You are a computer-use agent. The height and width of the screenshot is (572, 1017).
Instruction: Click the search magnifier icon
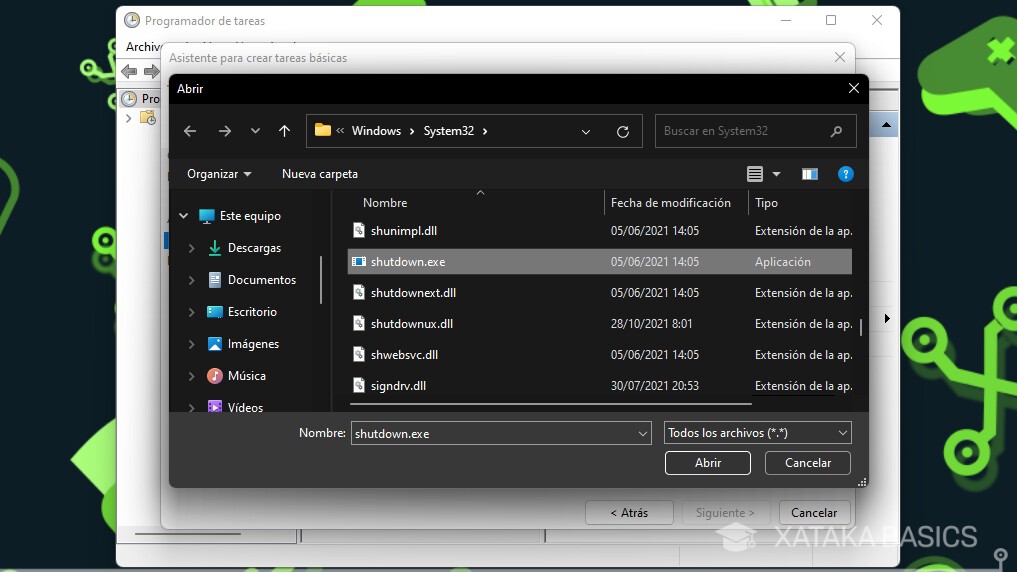[836, 131]
